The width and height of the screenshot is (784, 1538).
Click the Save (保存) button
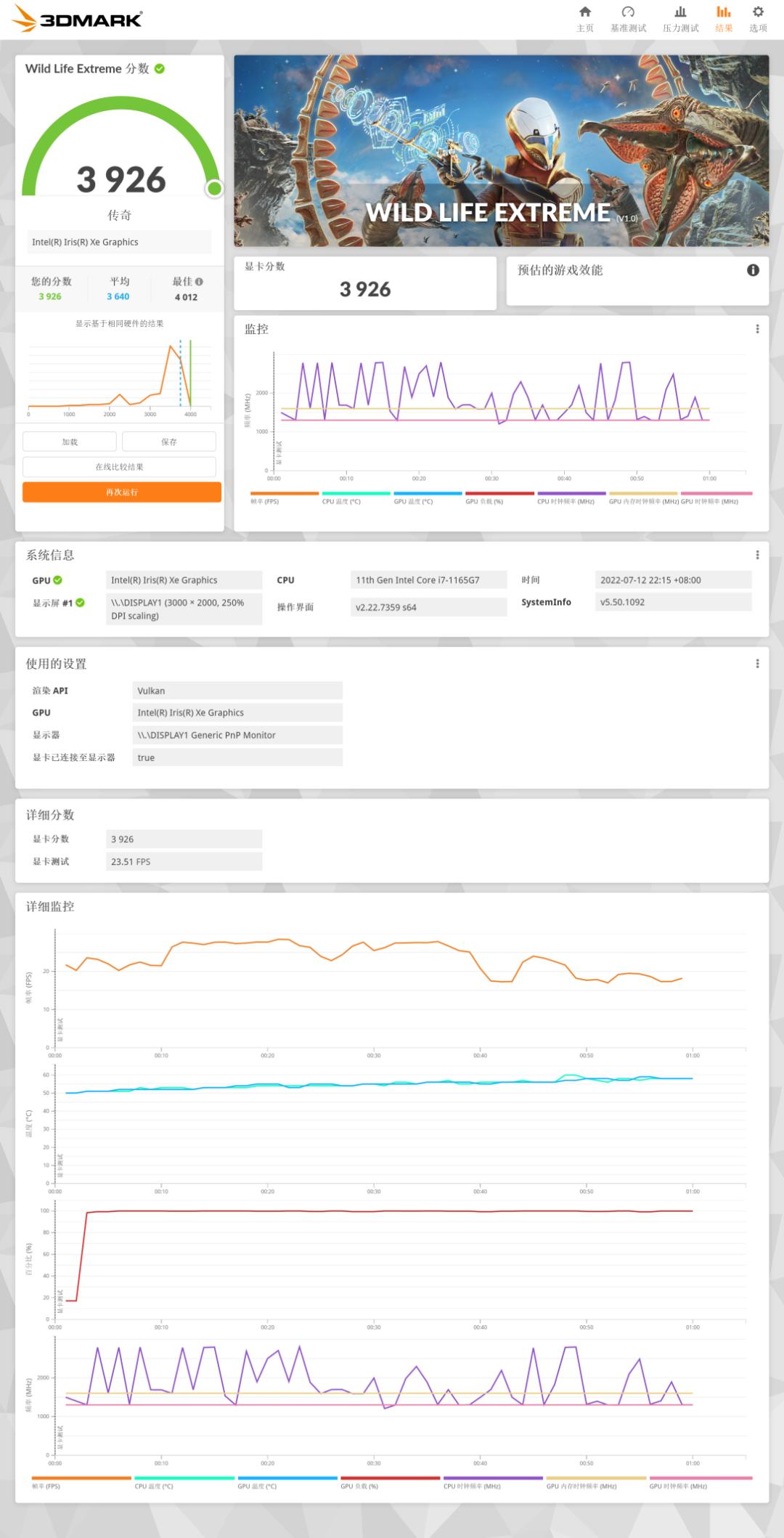pyautogui.click(x=168, y=442)
